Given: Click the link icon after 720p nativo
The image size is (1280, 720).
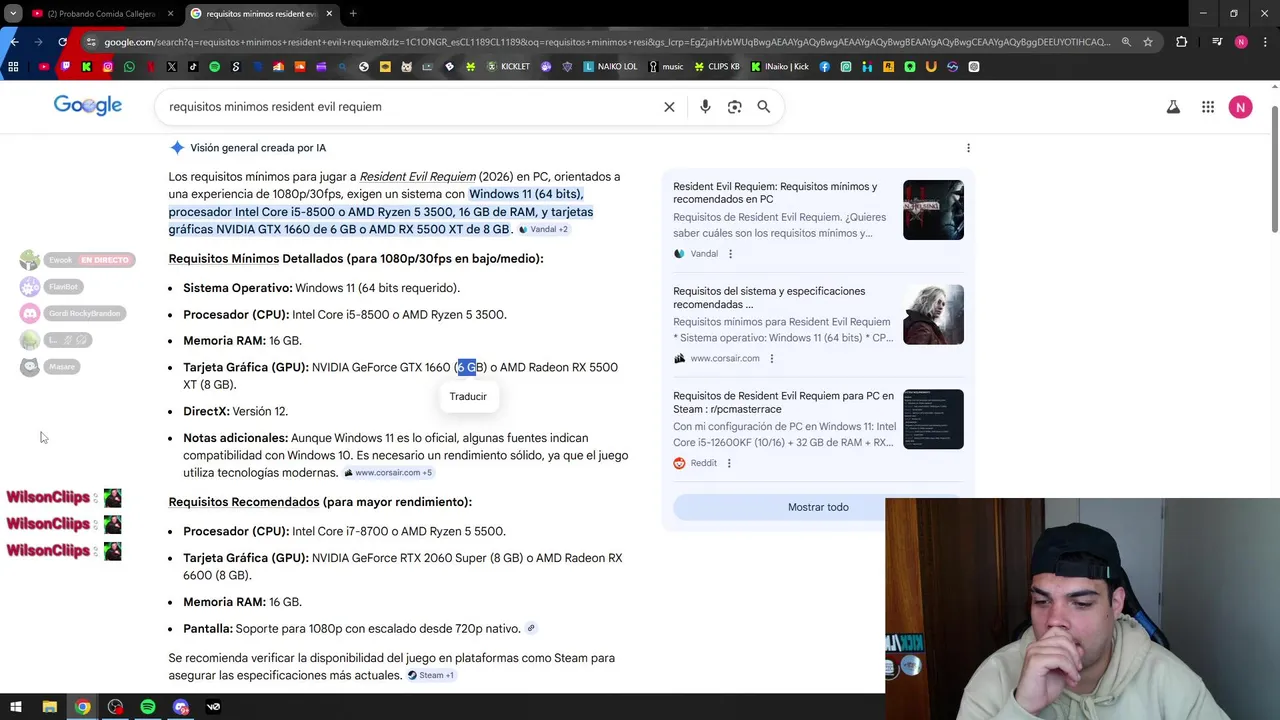Looking at the screenshot, I should click(x=531, y=629).
